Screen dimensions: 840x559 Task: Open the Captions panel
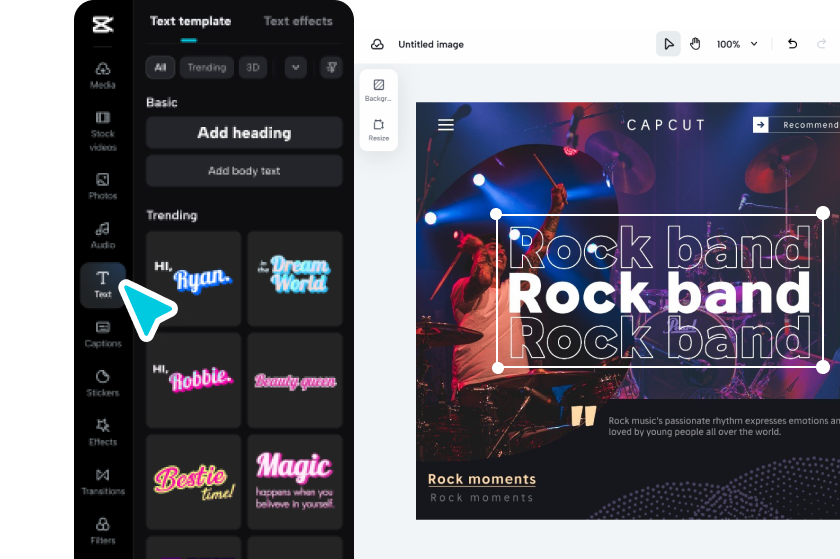[103, 334]
